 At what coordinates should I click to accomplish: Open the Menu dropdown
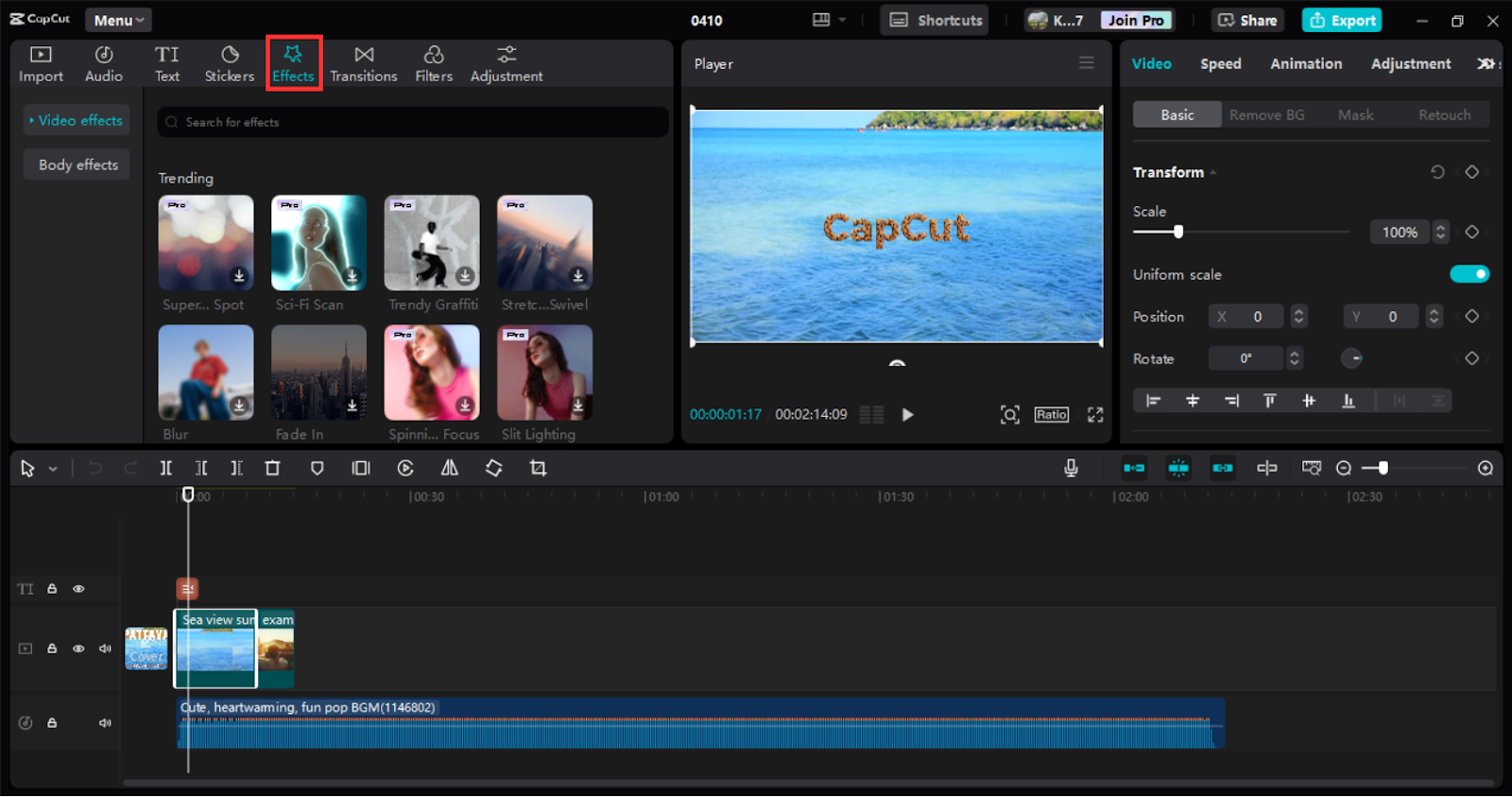(x=118, y=20)
